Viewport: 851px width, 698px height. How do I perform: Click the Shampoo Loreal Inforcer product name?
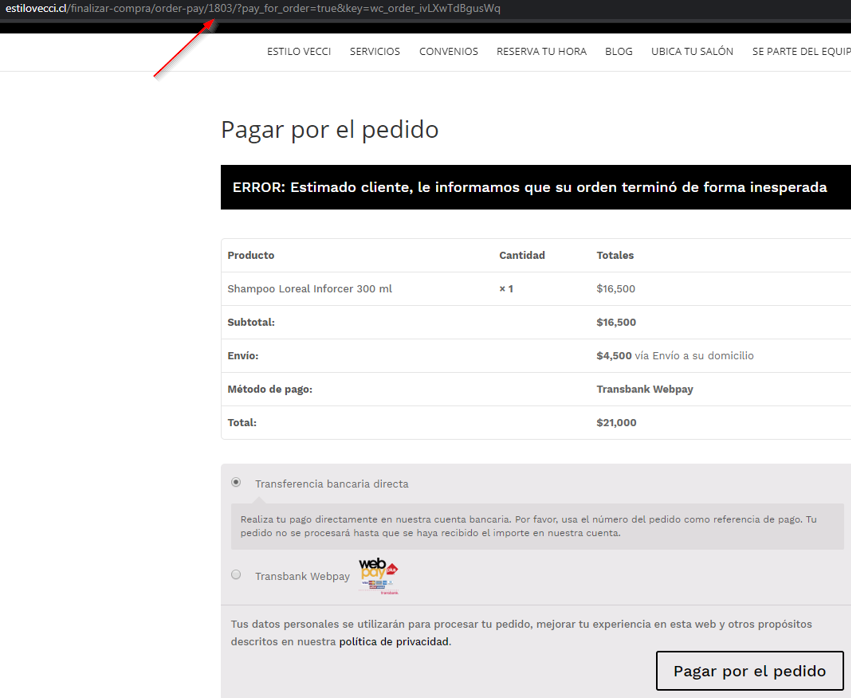coord(310,289)
